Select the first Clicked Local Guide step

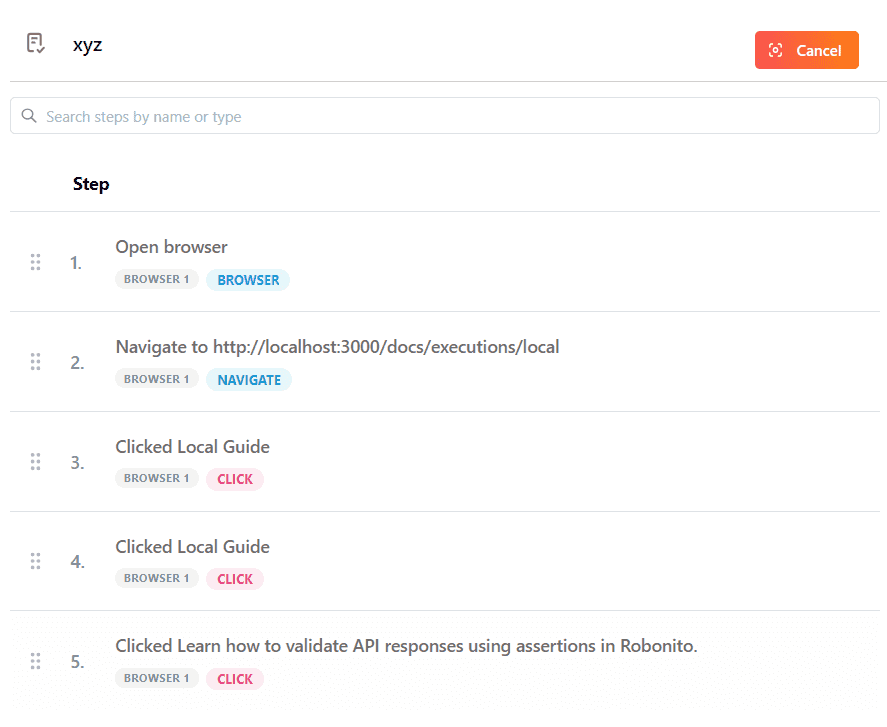click(x=192, y=447)
